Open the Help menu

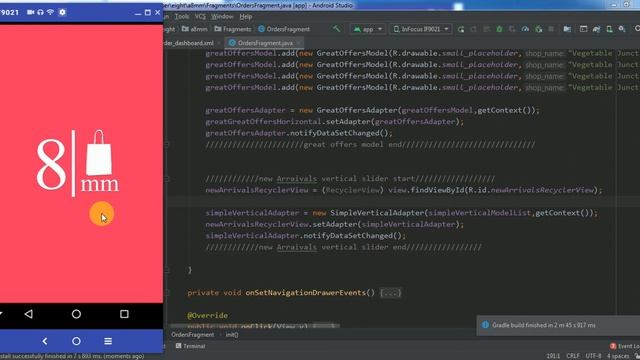tap(245, 16)
